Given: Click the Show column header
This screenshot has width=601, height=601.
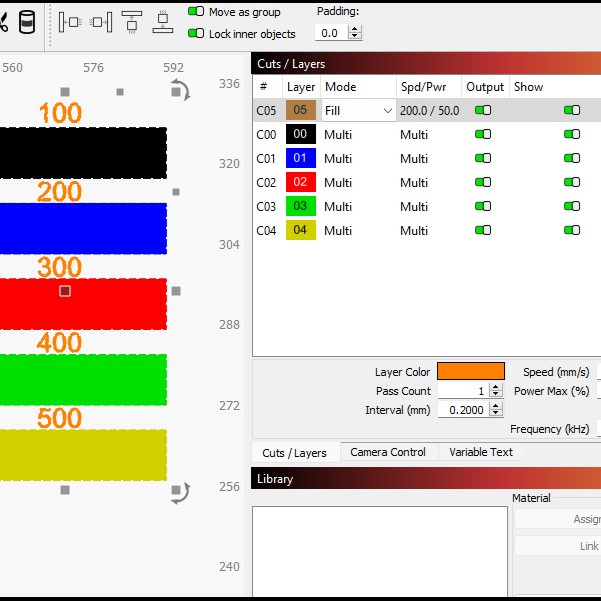Looking at the screenshot, I should click(x=555, y=87).
